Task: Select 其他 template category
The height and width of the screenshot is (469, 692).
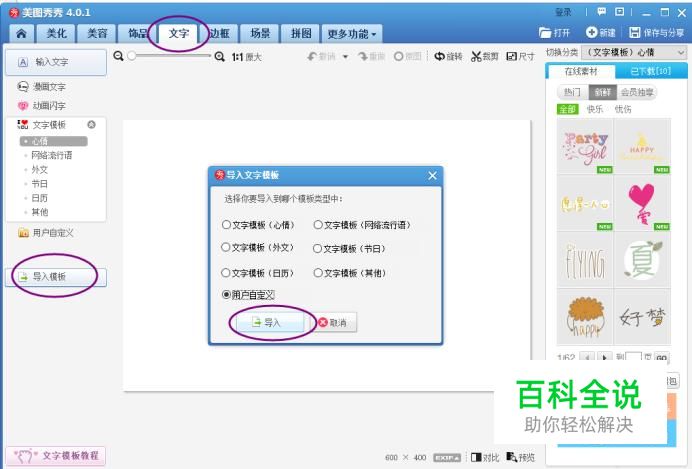Action: pos(40,212)
